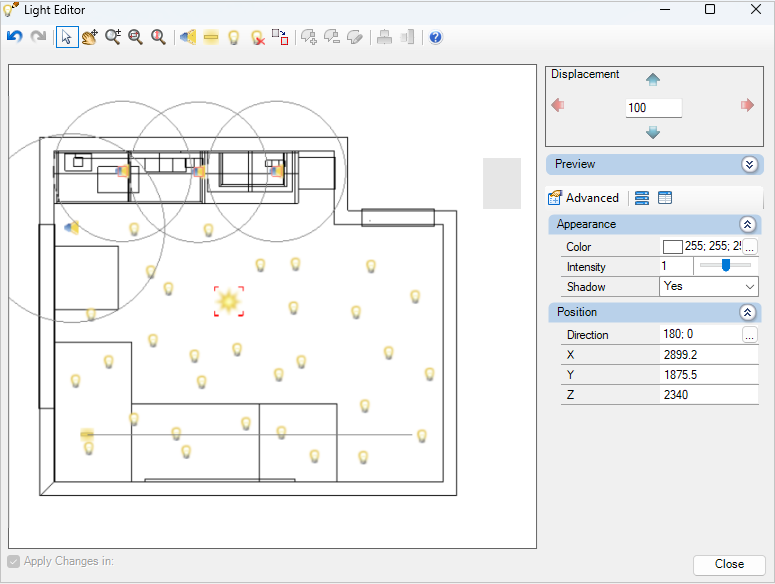Click the align side toolbar icon
The width and height of the screenshot is (775, 584).
click(407, 37)
